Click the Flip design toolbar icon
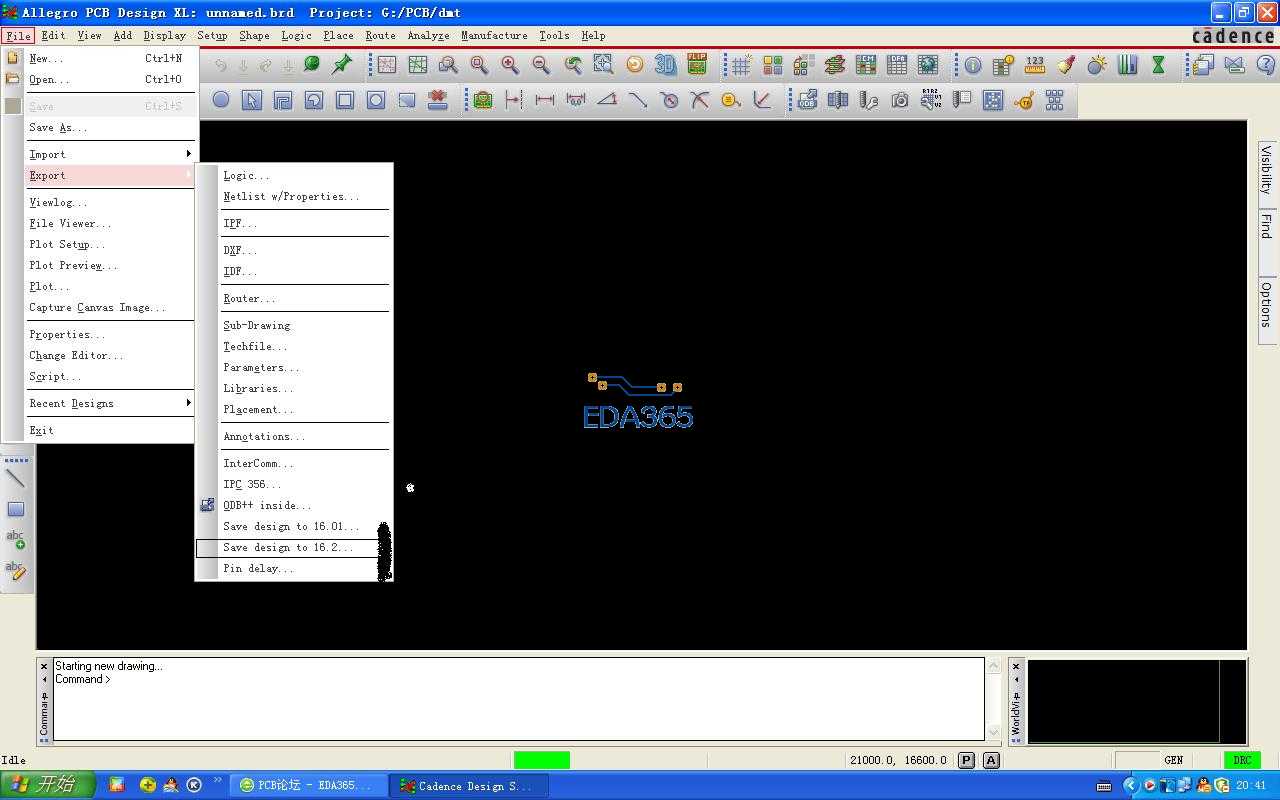Image resolution: width=1280 pixels, height=800 pixels. point(697,65)
